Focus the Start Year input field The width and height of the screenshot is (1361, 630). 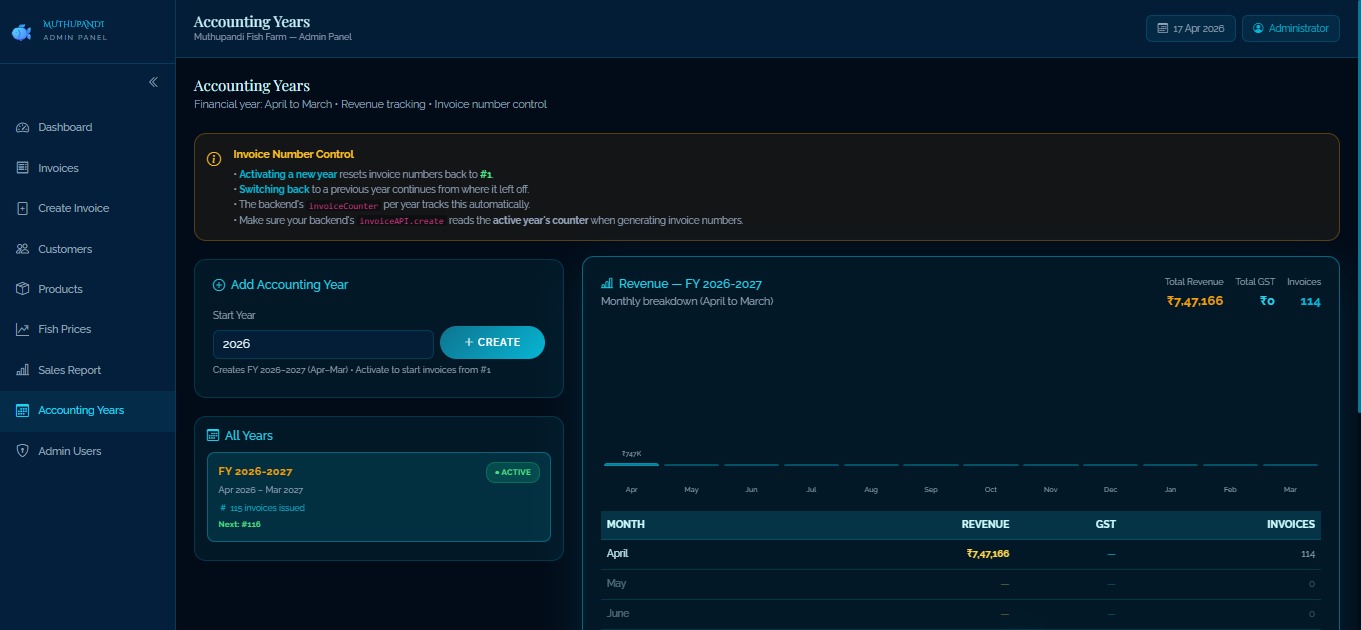coord(323,344)
